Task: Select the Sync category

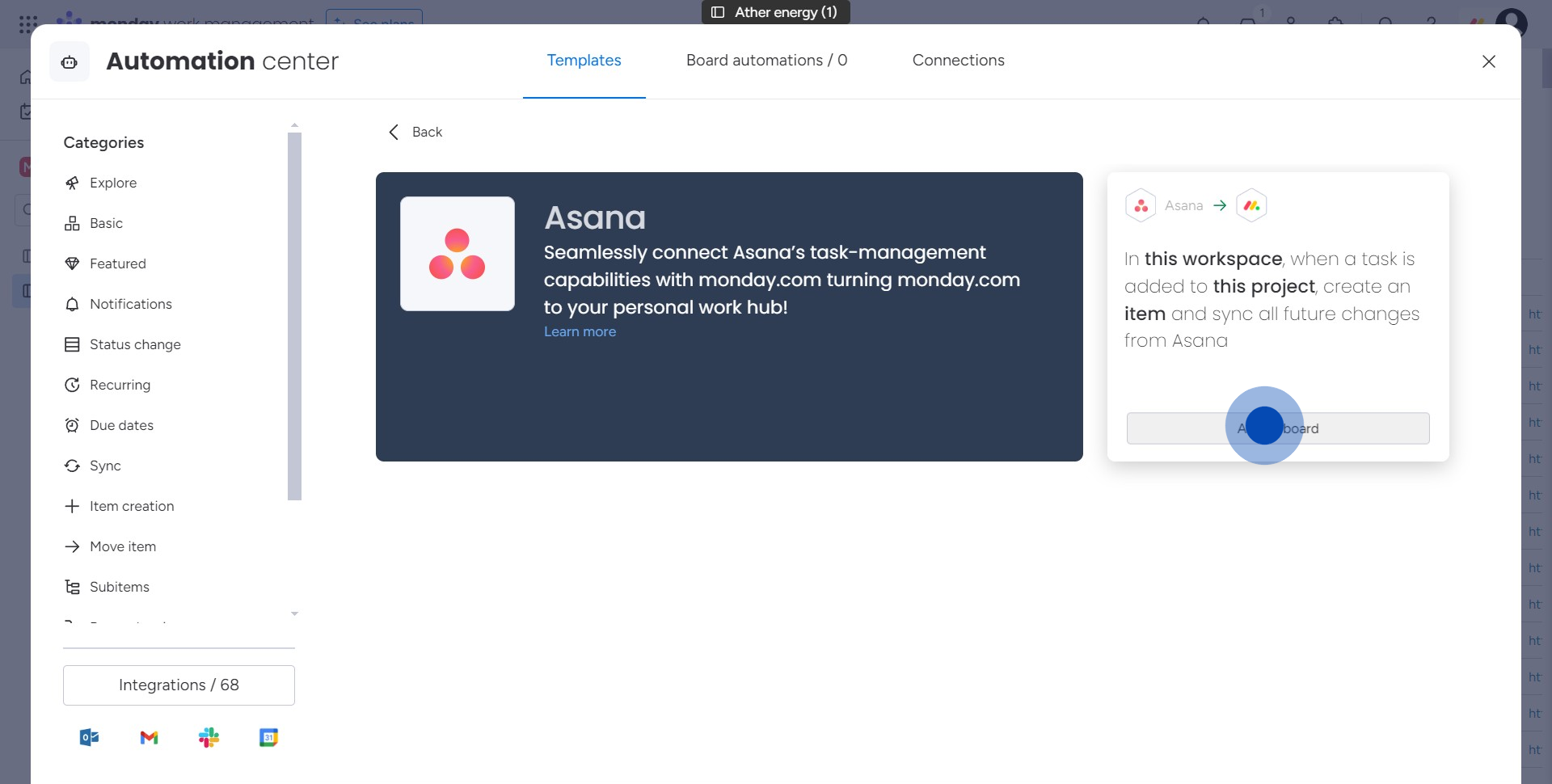Action: click(x=105, y=466)
